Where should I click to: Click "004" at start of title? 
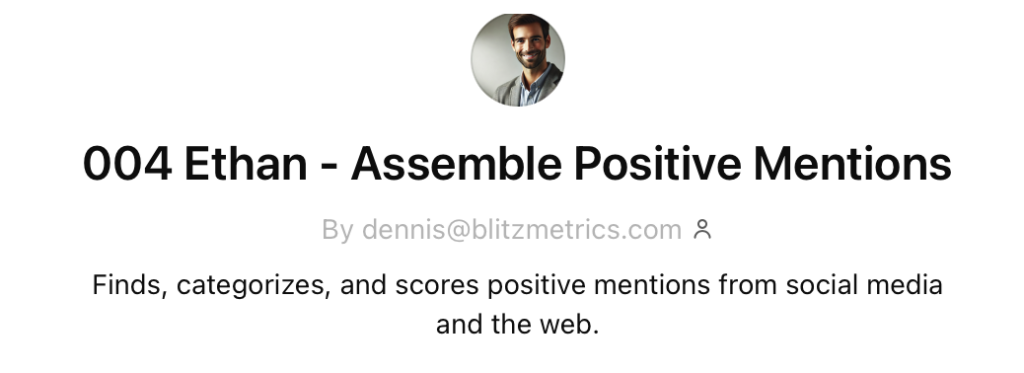point(127,163)
